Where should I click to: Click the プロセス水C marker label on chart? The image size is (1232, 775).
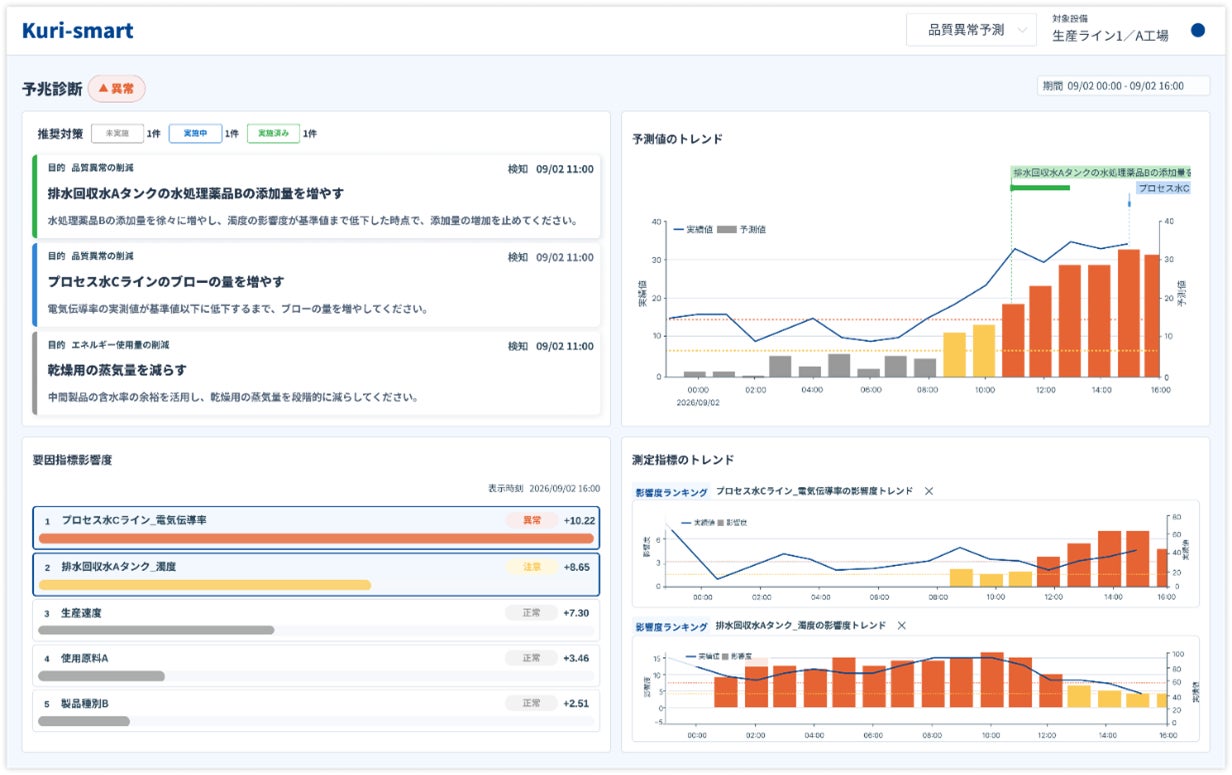[x=1164, y=187]
